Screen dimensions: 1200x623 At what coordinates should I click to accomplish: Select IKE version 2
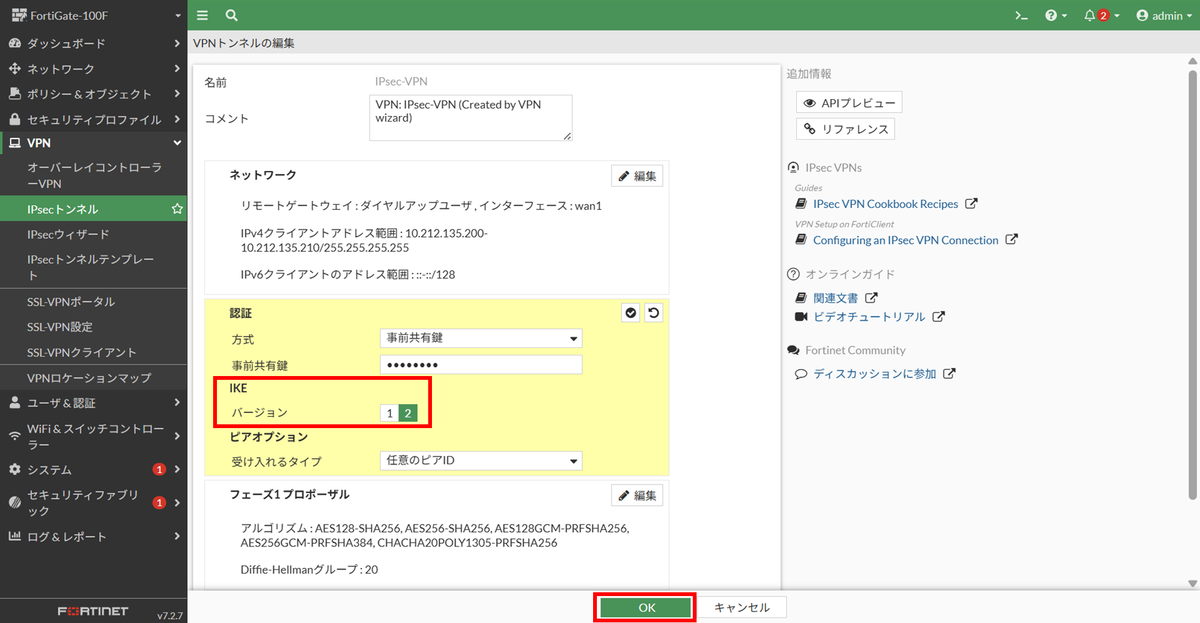(x=408, y=413)
